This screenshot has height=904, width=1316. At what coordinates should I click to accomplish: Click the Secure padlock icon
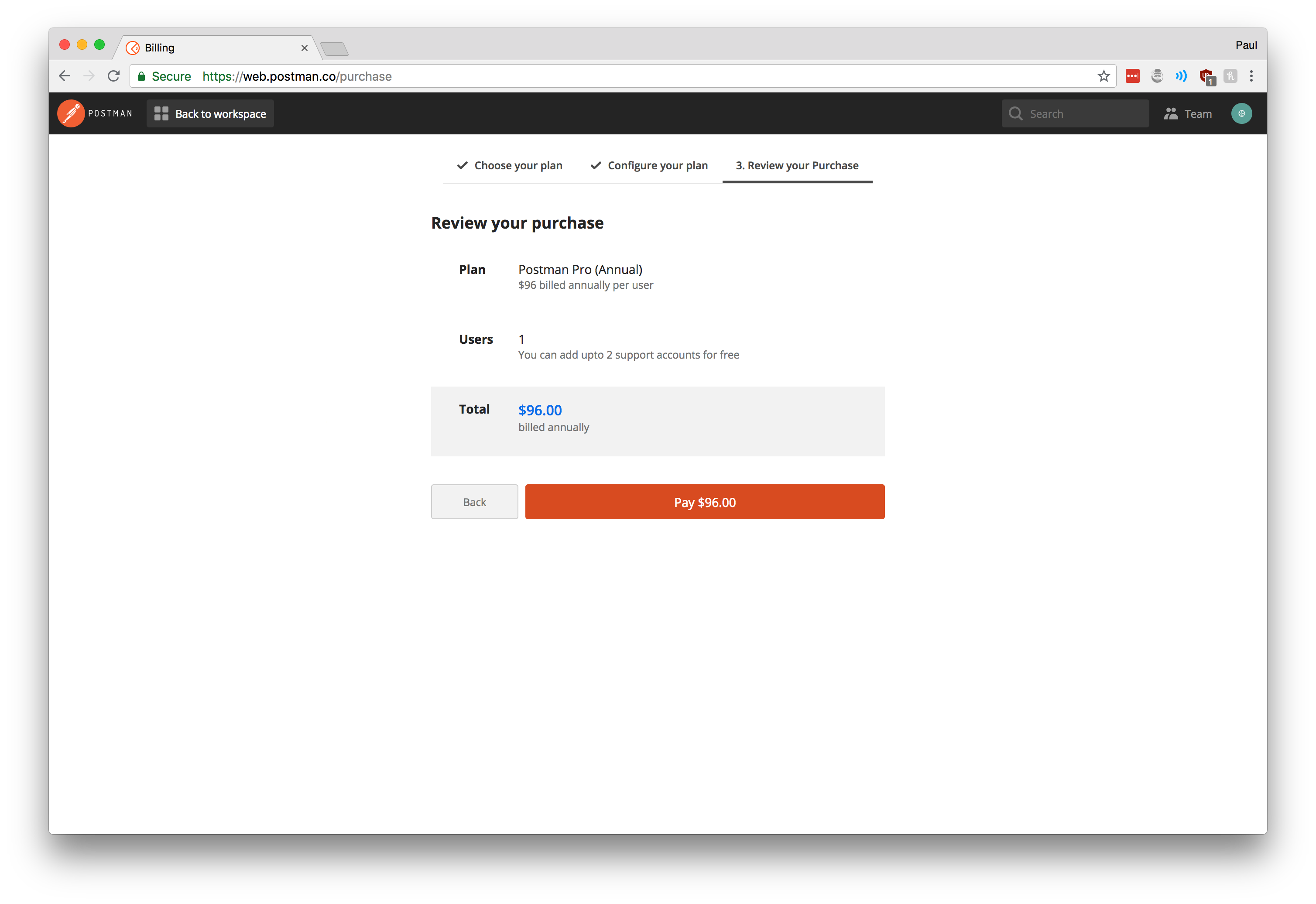pyautogui.click(x=142, y=76)
